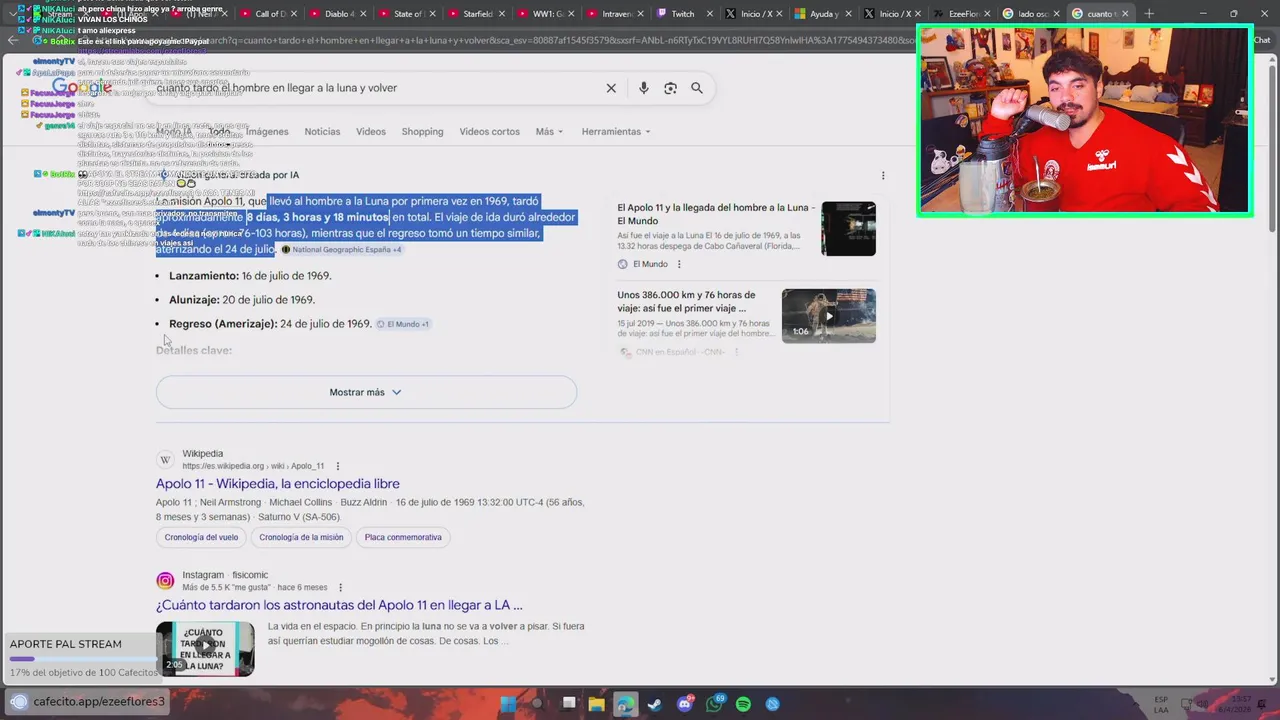1280x720 pixels.
Task: Open the Más dropdown in search filters
Action: pyautogui.click(x=549, y=132)
